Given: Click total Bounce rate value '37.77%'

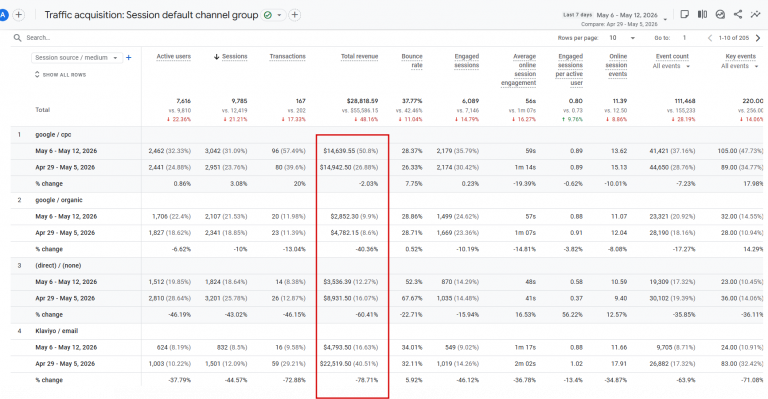Looking at the screenshot, I should 412,101.
